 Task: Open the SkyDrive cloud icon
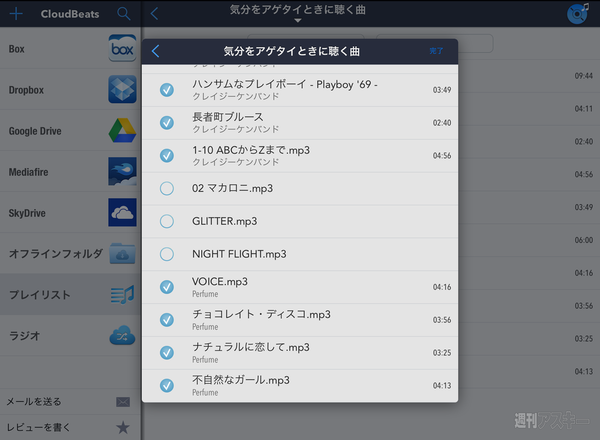122,212
